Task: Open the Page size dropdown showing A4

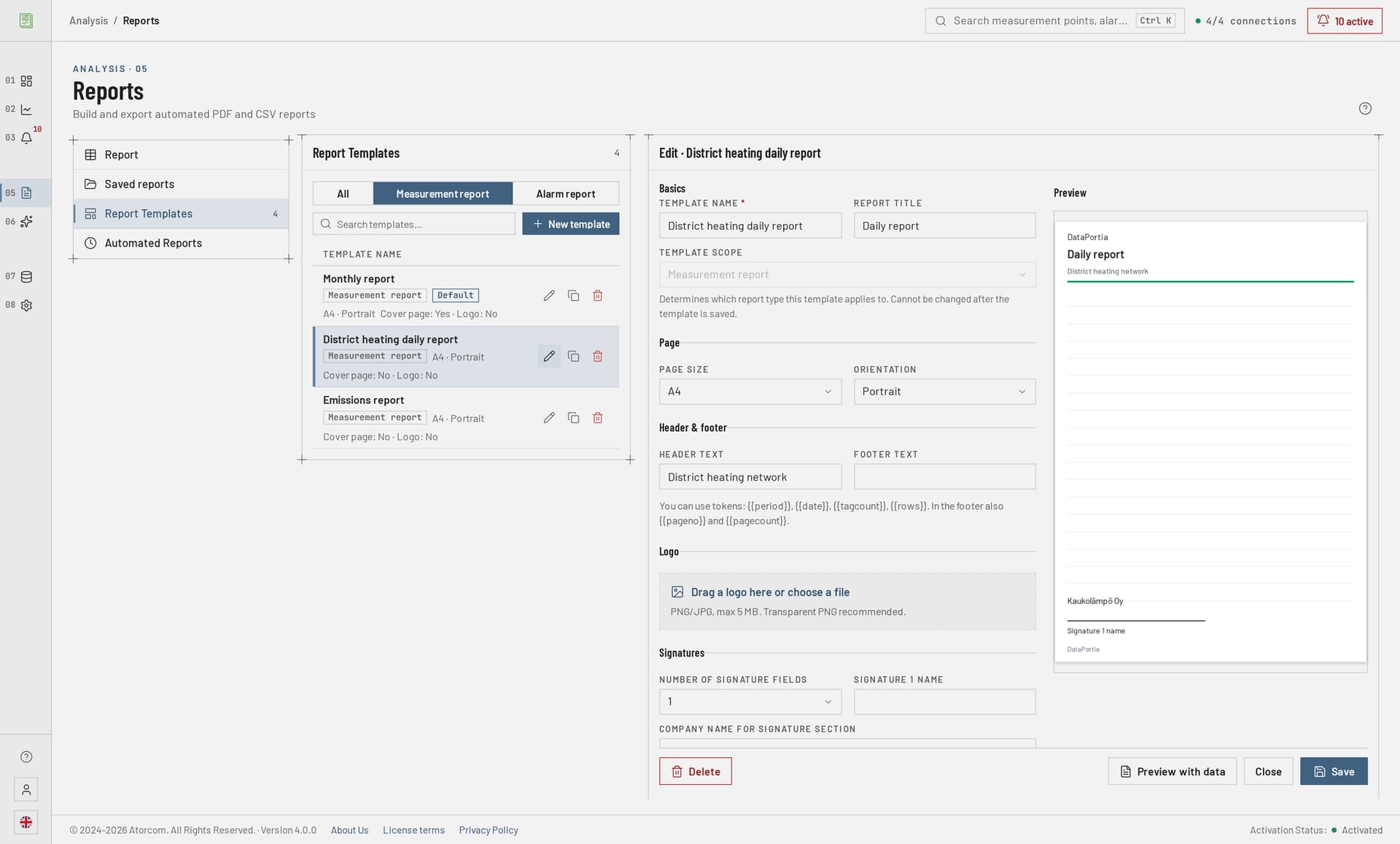Action: click(750, 392)
